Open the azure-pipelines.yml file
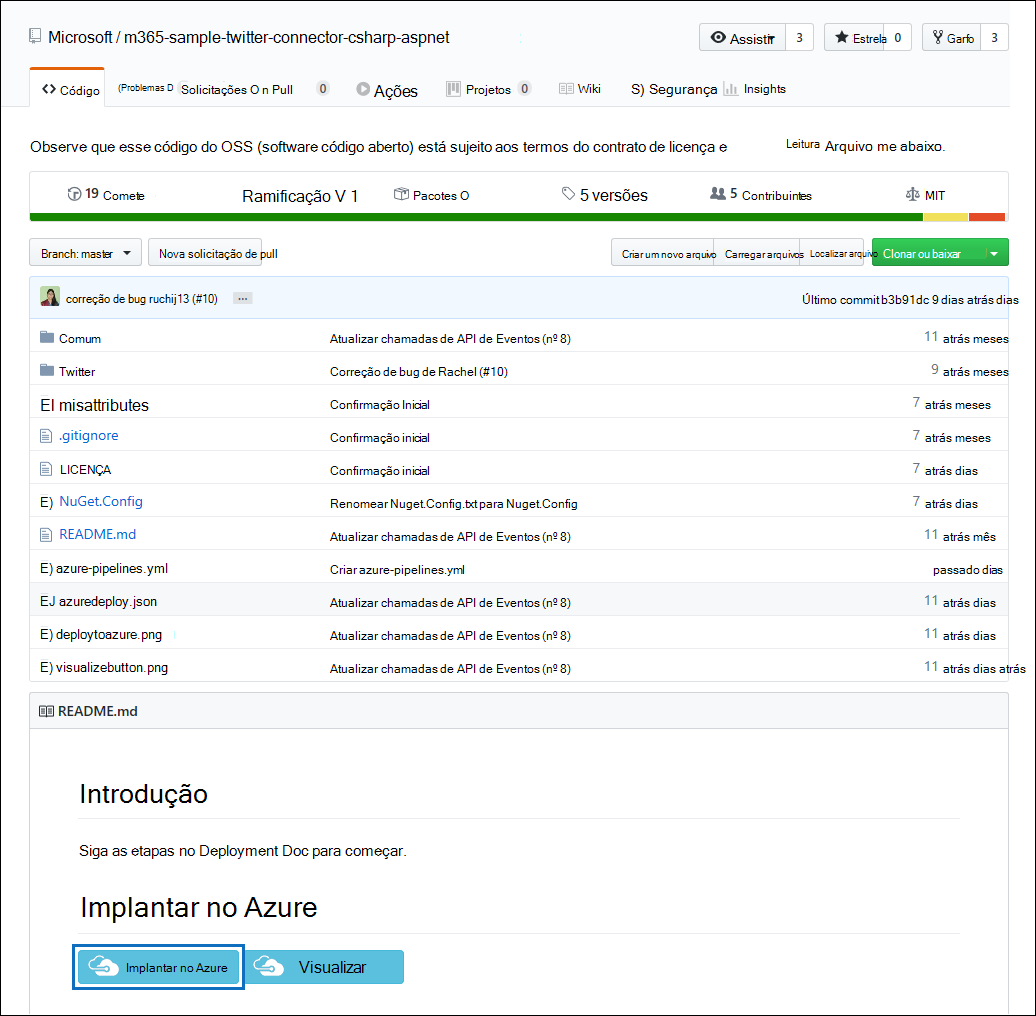Viewport: 1036px width, 1016px height. pyautogui.click(x=112, y=568)
